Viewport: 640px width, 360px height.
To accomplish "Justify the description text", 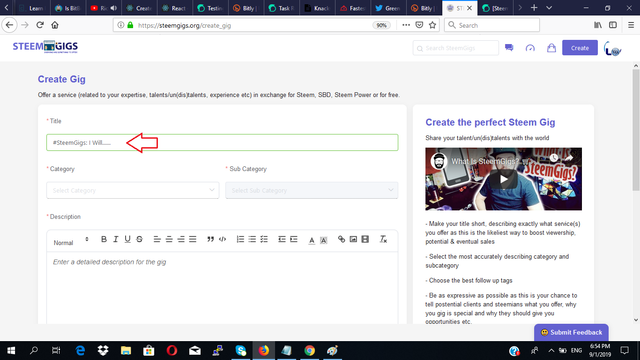I will pyautogui.click(x=193, y=239).
